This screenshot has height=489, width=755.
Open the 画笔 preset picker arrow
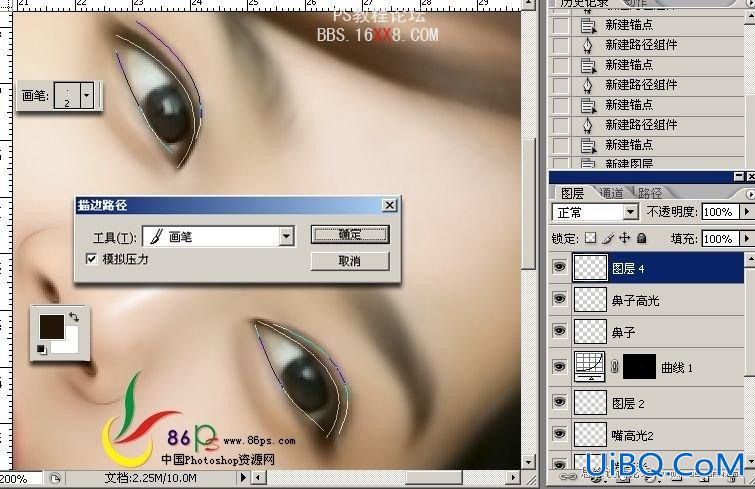(86, 95)
